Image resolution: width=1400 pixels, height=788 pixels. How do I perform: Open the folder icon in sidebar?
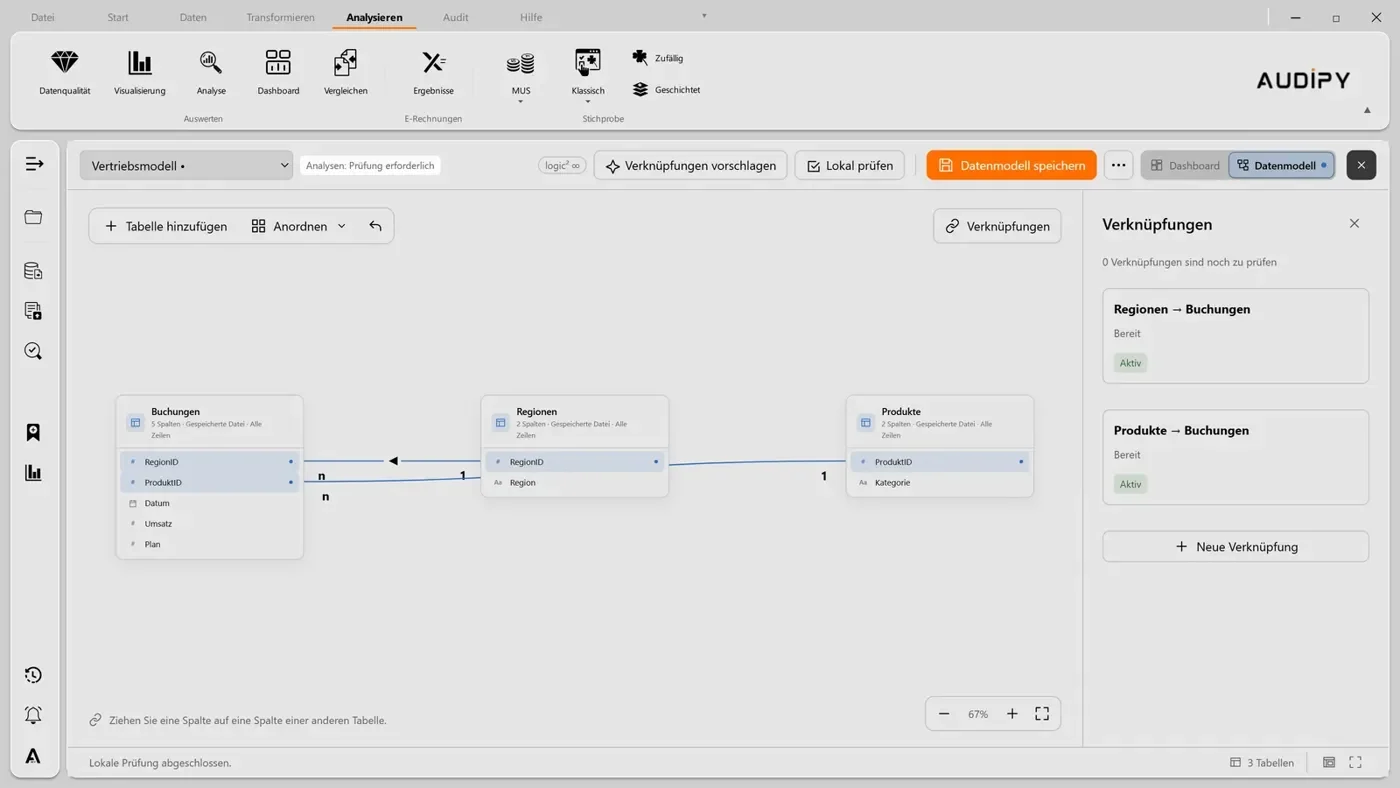click(x=34, y=217)
